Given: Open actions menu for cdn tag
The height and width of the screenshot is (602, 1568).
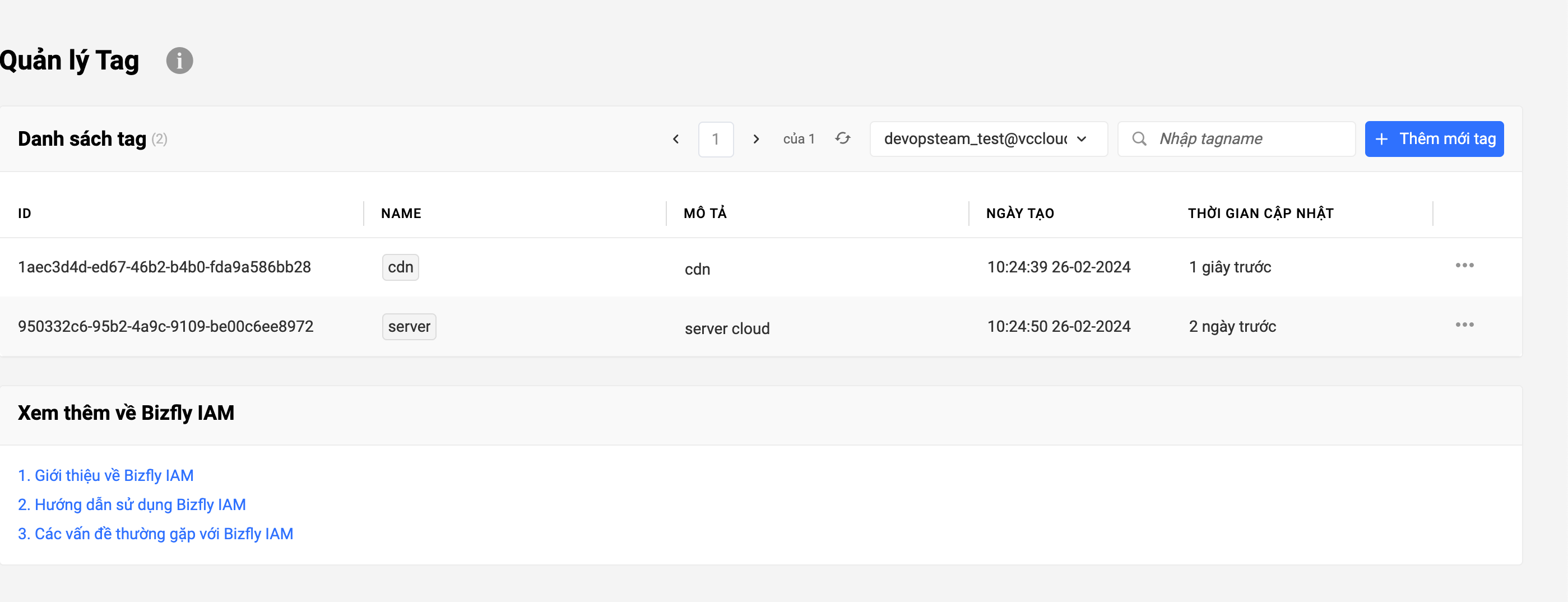Looking at the screenshot, I should coord(1464,265).
